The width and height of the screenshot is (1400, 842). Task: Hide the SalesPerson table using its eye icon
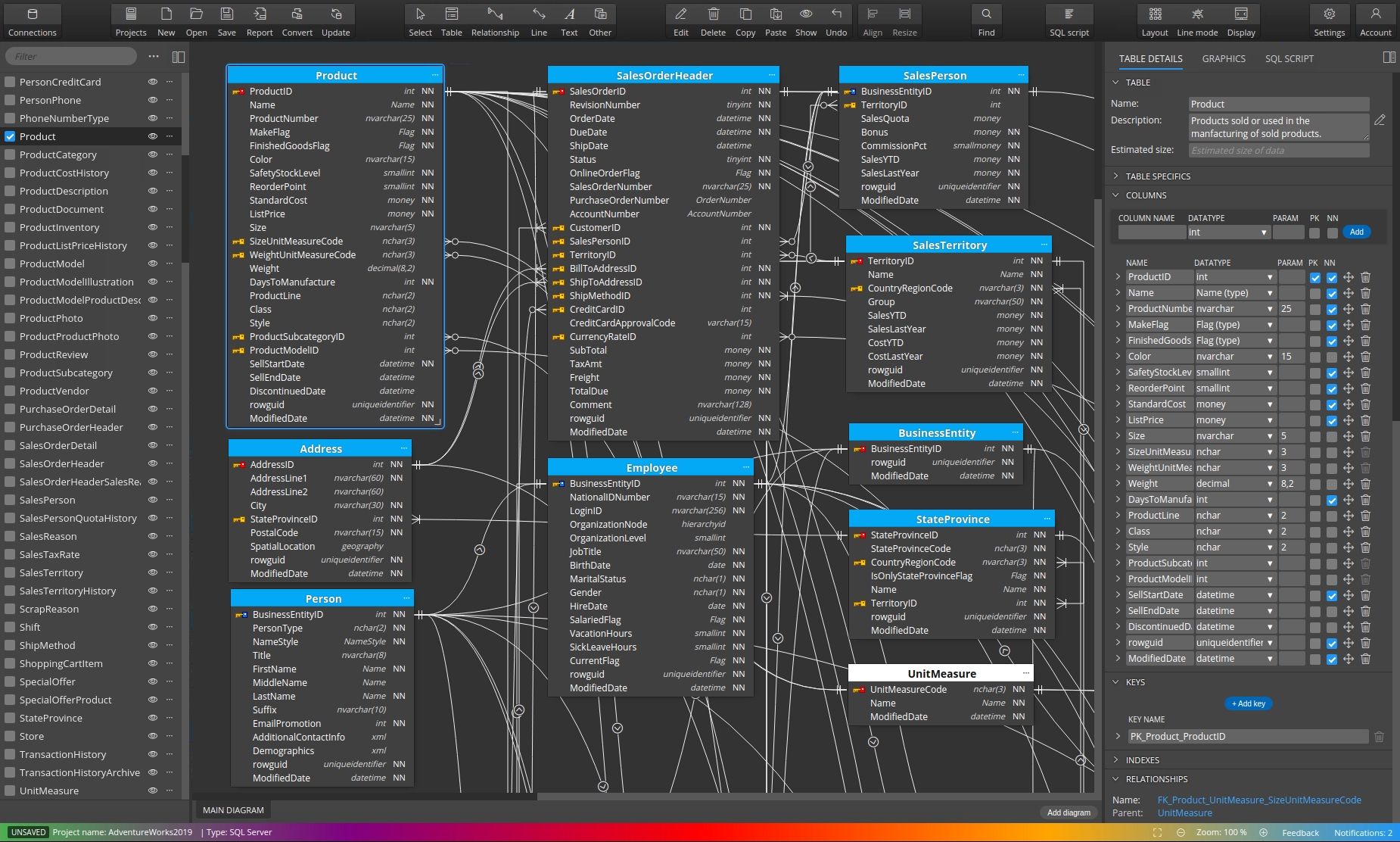pos(152,500)
